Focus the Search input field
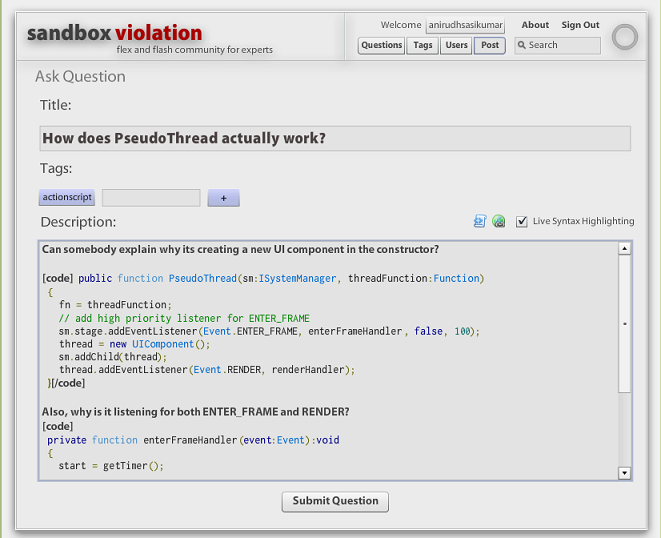Image resolution: width=661 pixels, height=538 pixels. 557,45
